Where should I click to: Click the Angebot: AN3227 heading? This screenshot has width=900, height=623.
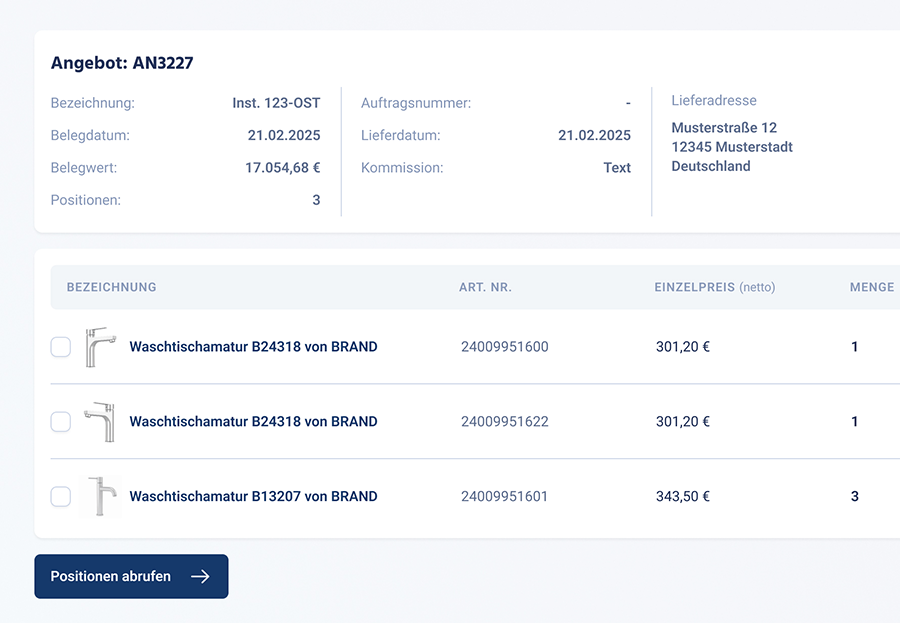(x=122, y=63)
